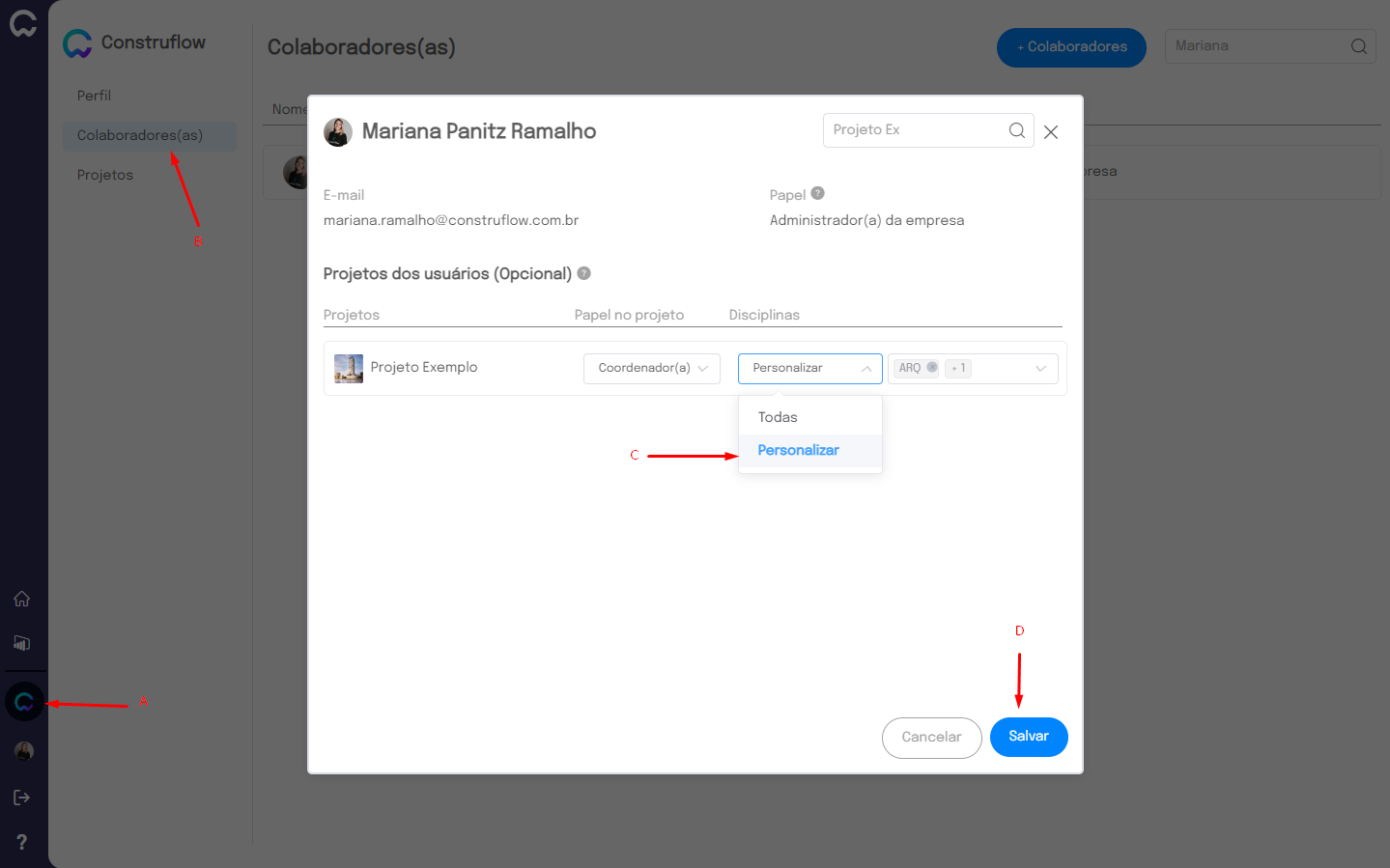Select Todas in the dropdown list
The width and height of the screenshot is (1390, 868).
click(x=778, y=417)
